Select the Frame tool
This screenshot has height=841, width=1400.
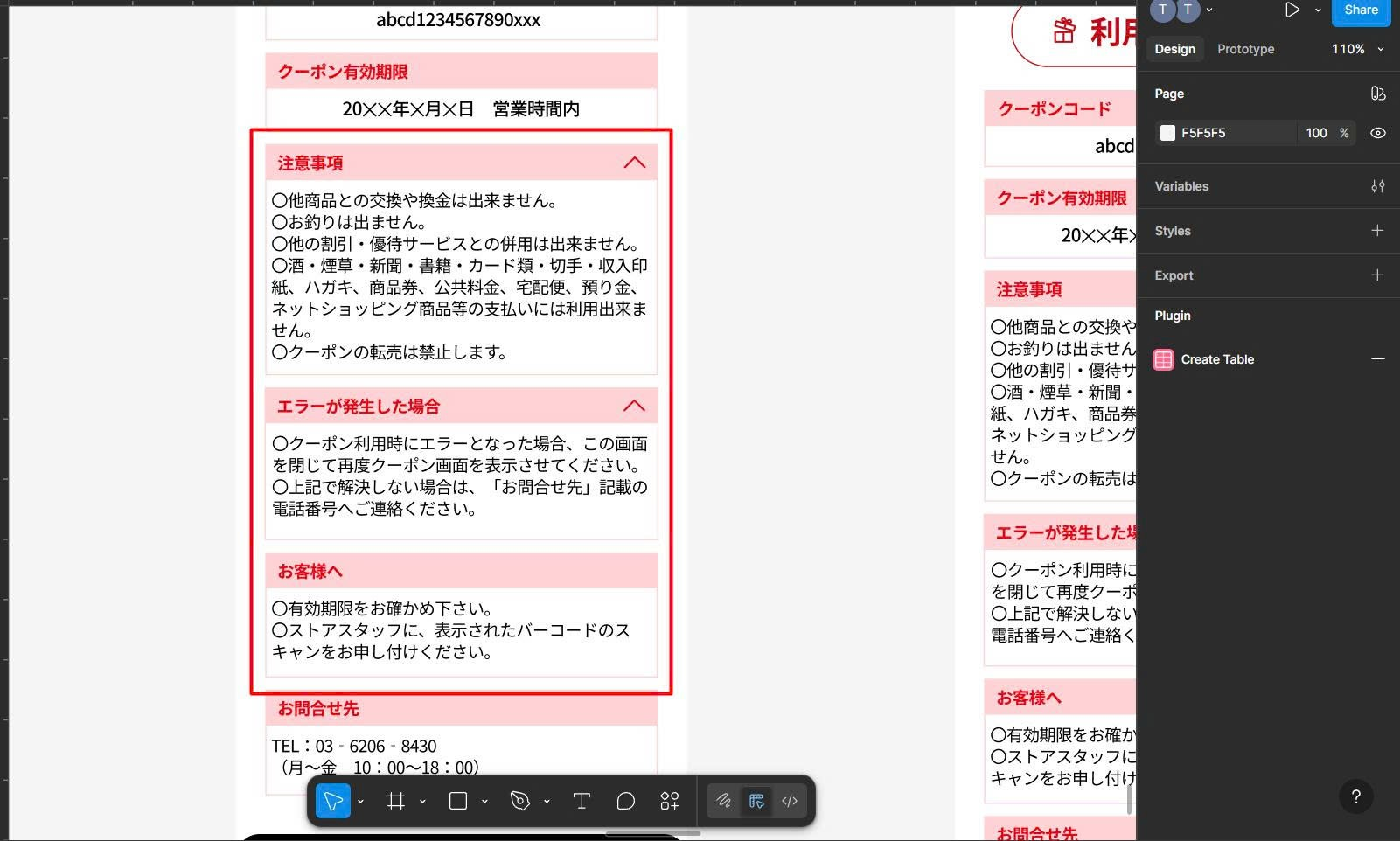coord(396,801)
